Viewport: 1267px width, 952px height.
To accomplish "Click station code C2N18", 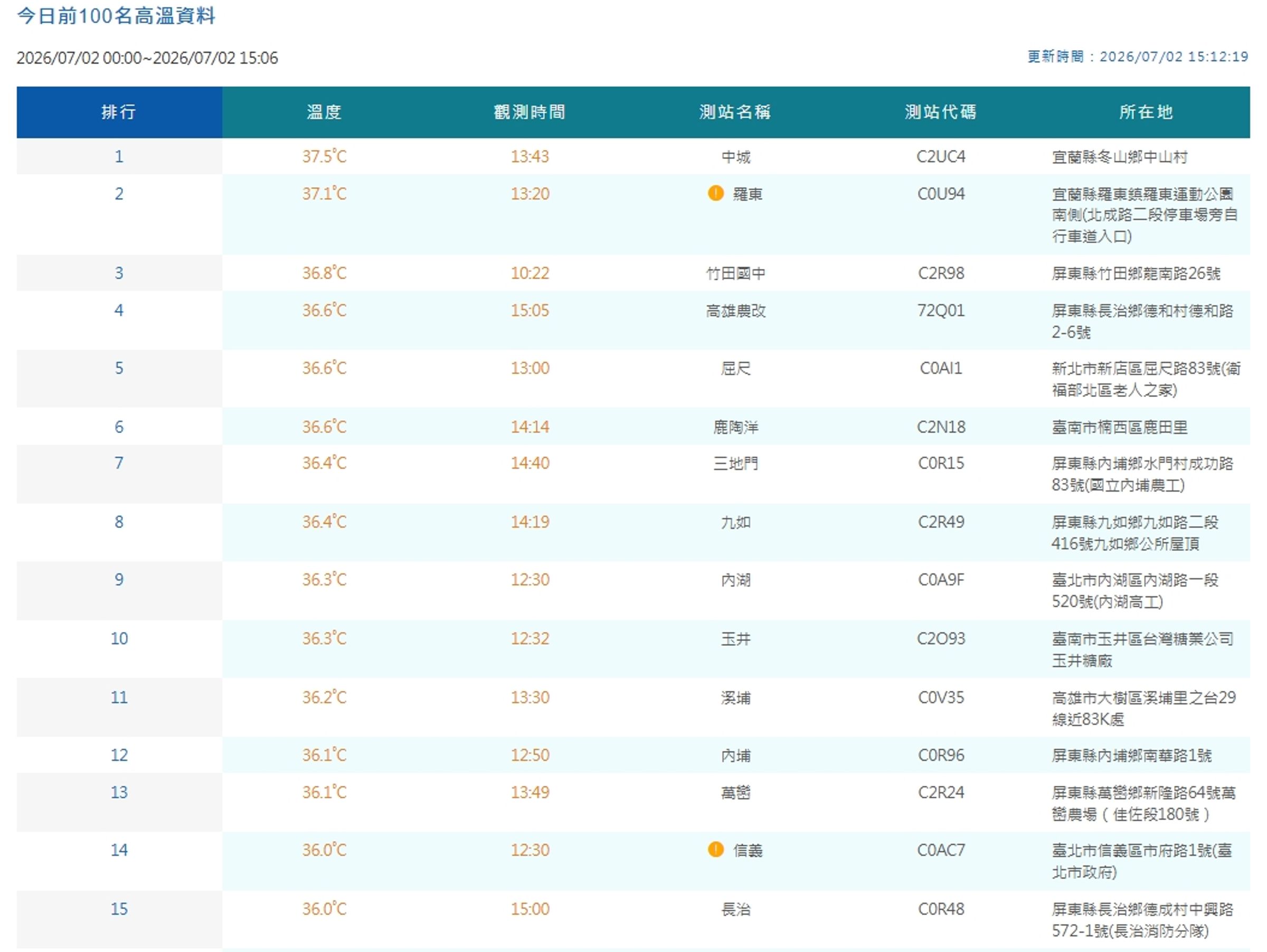I will pyautogui.click(x=941, y=426).
